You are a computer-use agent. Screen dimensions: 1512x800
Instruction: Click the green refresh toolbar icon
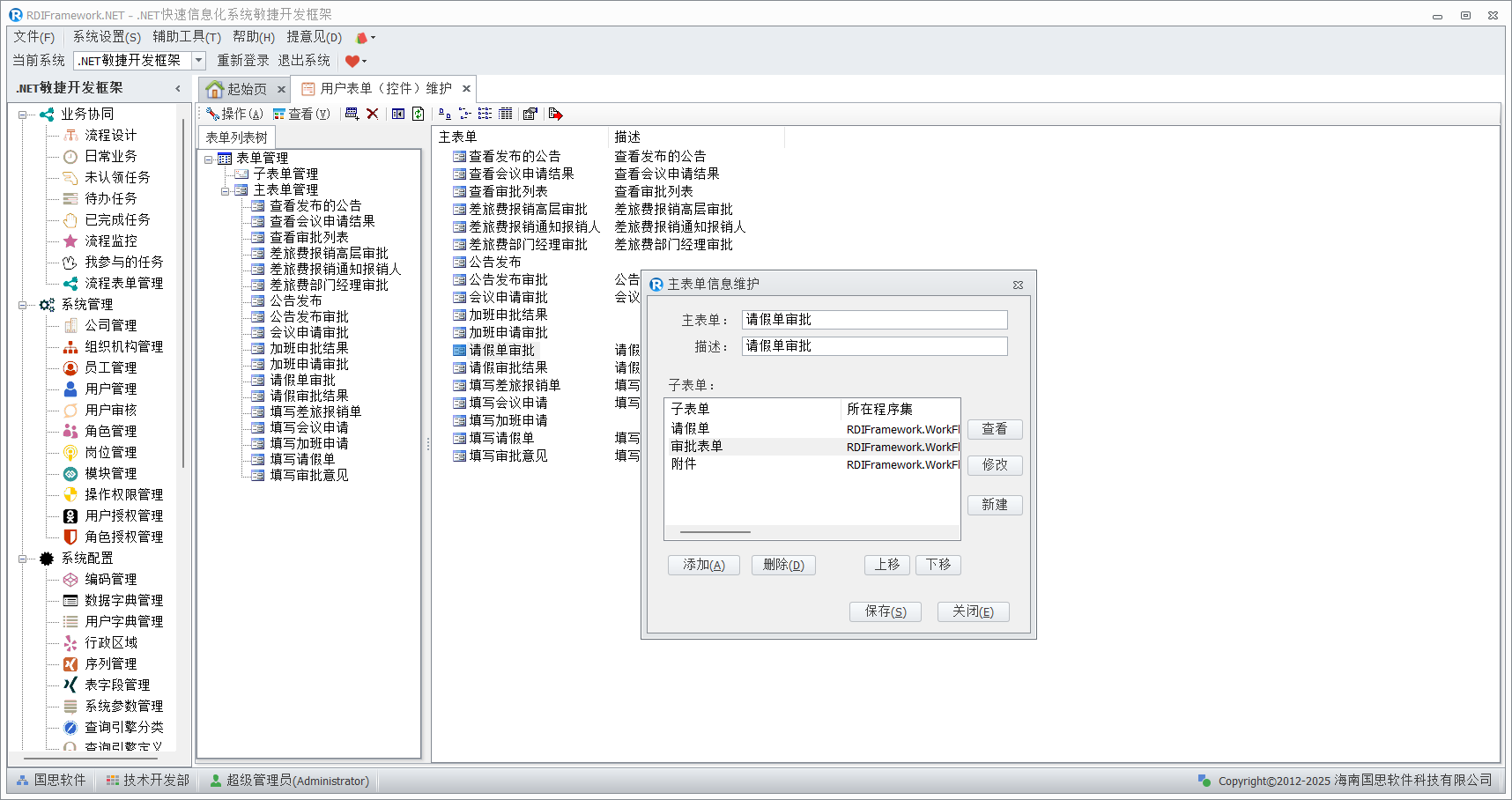tap(419, 114)
